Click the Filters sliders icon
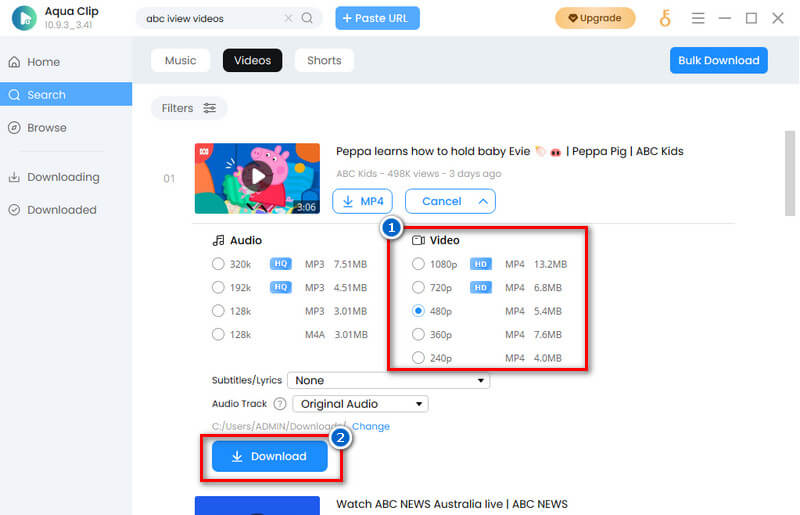The image size is (800, 515). 210,108
